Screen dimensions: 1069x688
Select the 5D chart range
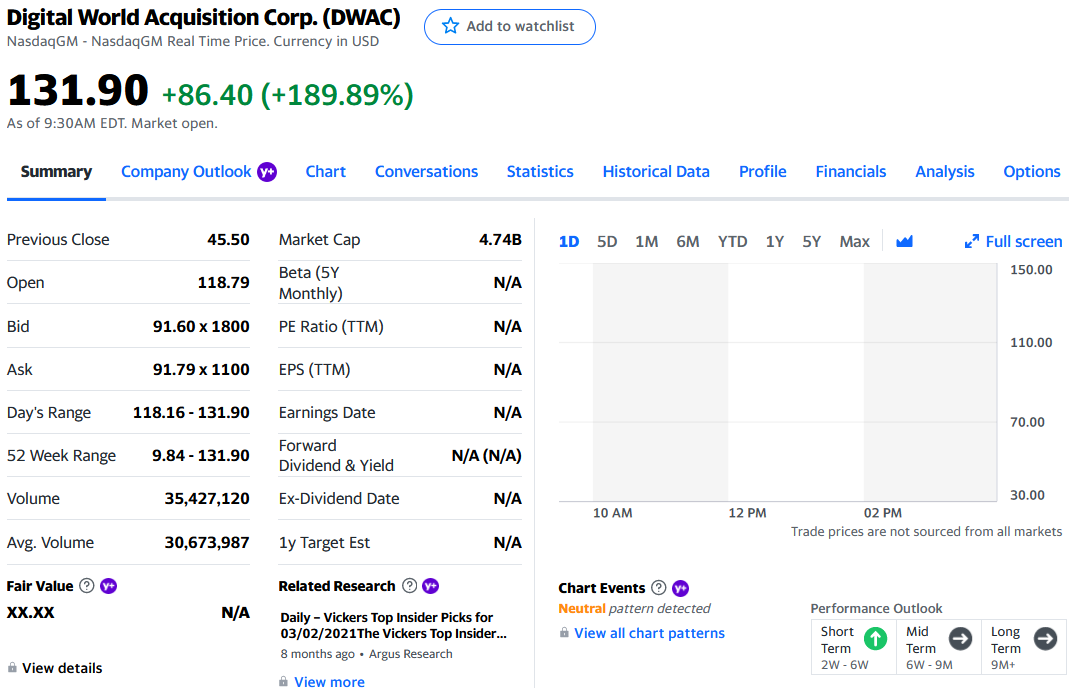[x=607, y=241]
